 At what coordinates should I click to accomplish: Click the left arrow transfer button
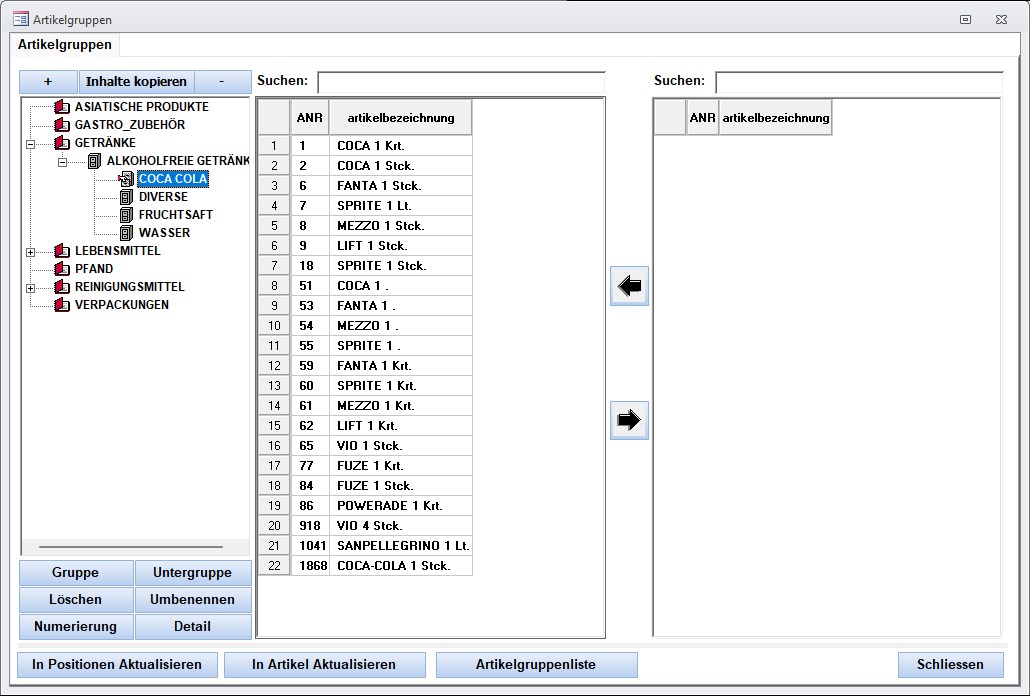[x=629, y=286]
